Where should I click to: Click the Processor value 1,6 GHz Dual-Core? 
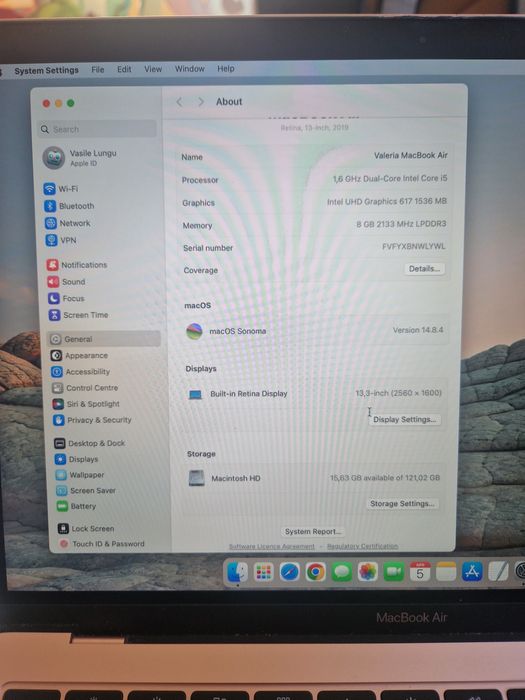click(390, 179)
